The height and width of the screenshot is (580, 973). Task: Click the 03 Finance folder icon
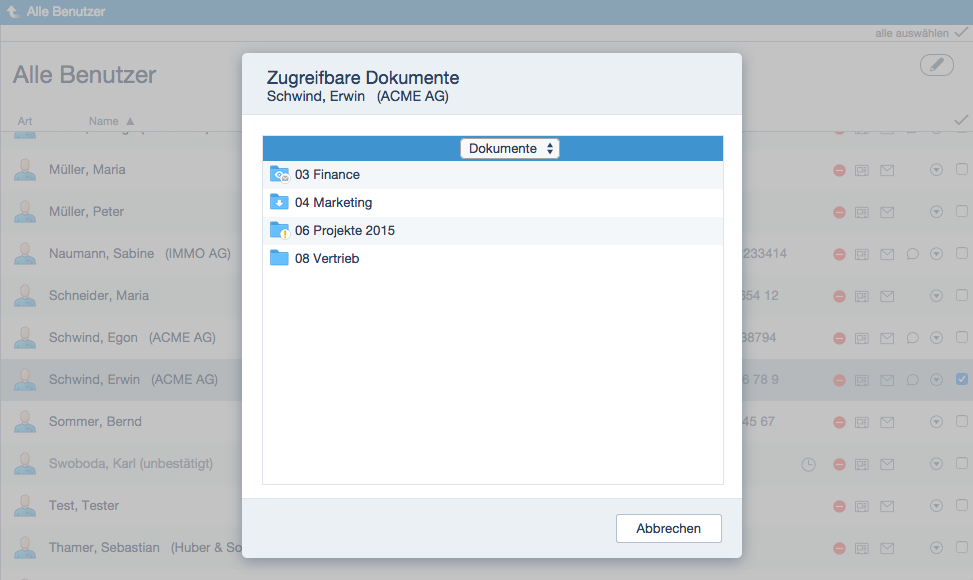point(279,175)
